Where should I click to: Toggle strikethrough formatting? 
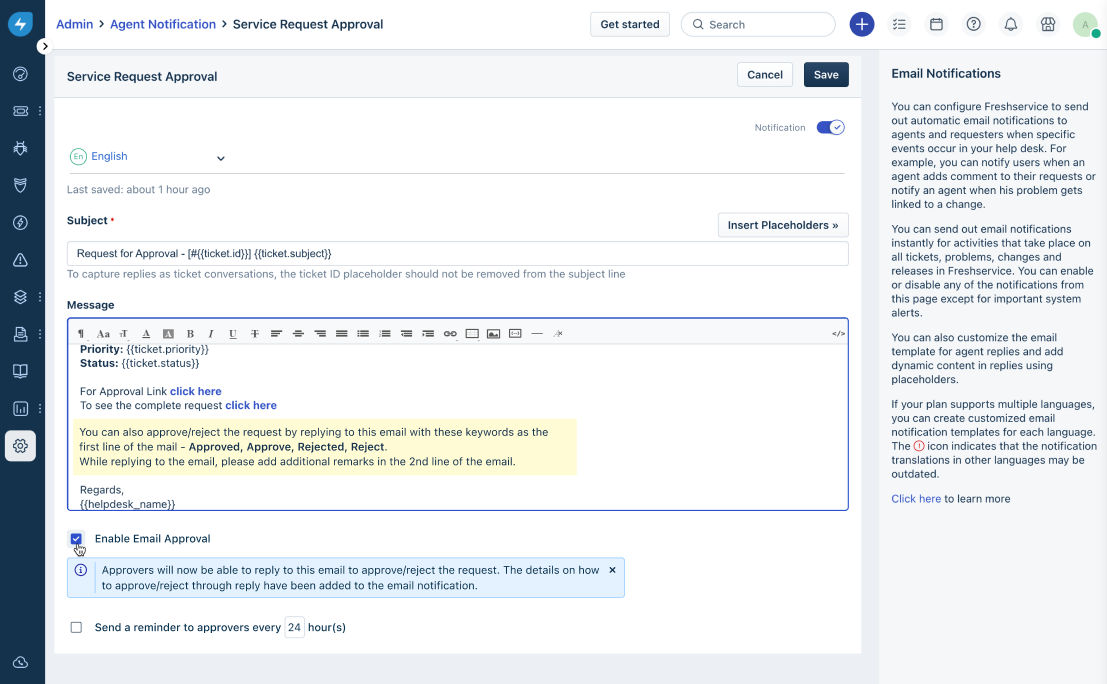point(255,334)
